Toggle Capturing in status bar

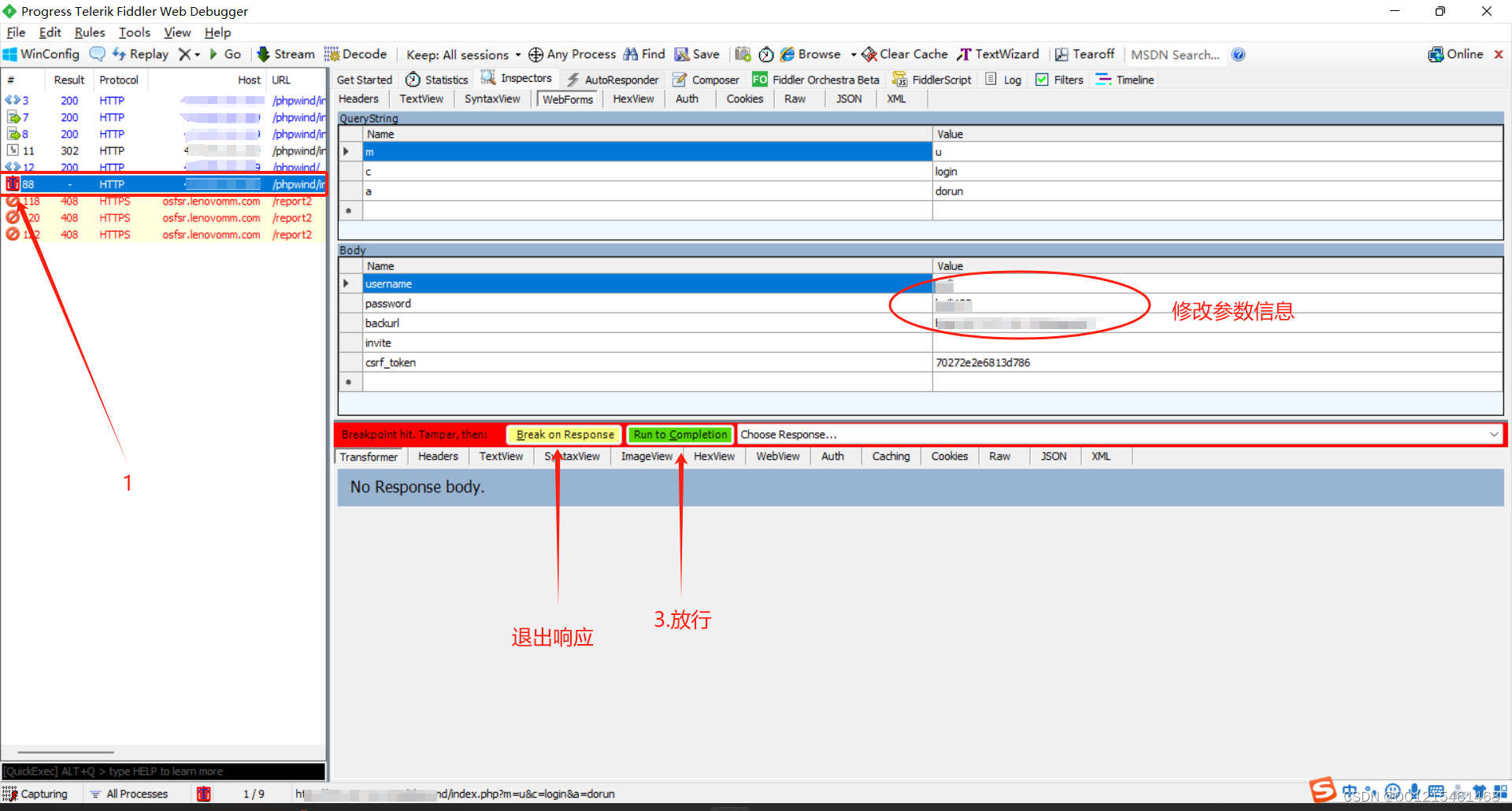point(35,794)
